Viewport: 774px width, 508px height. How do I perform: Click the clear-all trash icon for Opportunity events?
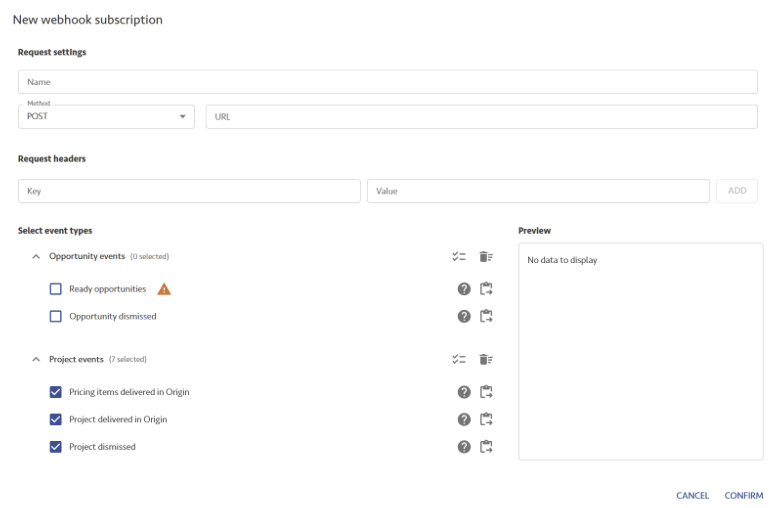(486, 257)
